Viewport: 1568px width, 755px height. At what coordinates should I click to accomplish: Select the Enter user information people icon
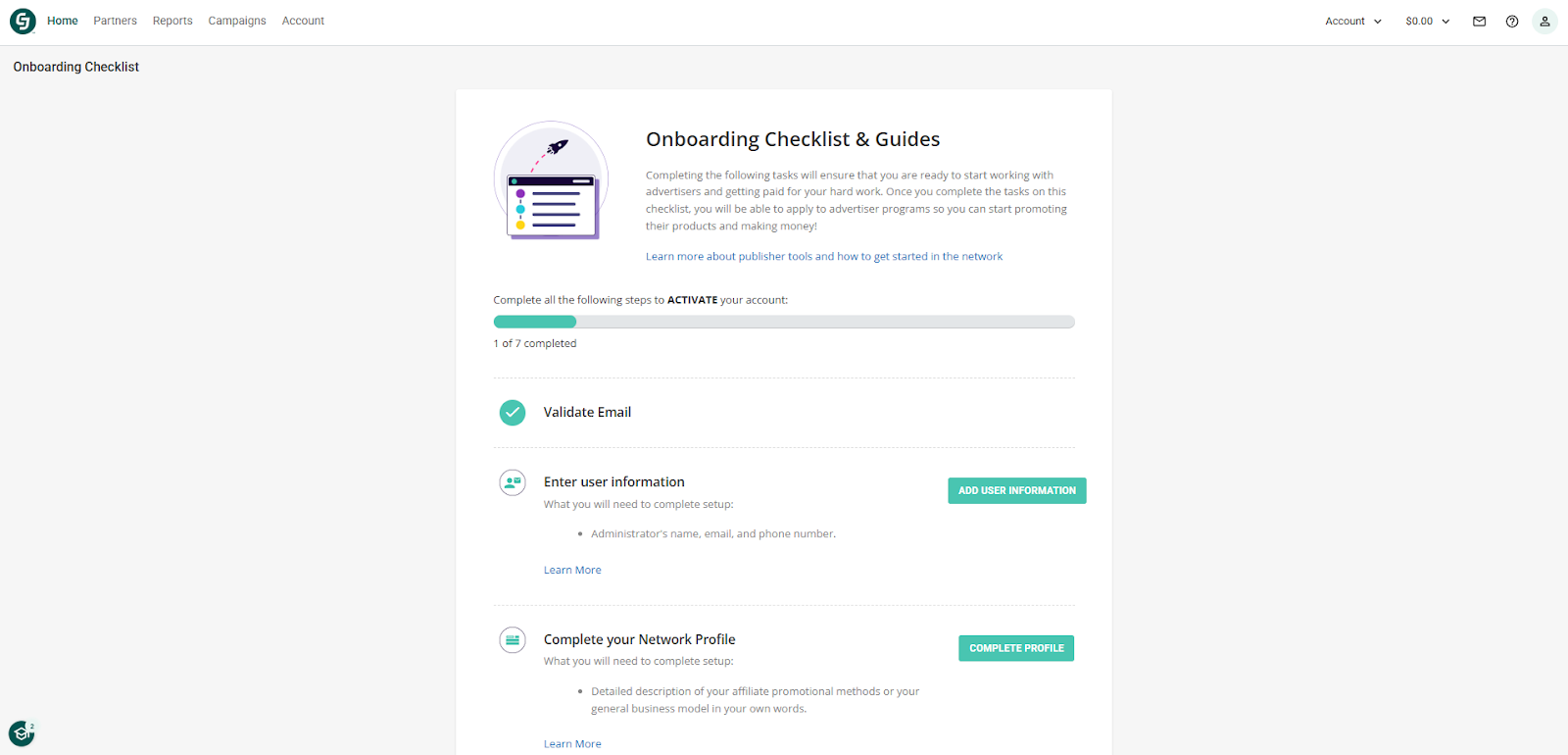(512, 481)
